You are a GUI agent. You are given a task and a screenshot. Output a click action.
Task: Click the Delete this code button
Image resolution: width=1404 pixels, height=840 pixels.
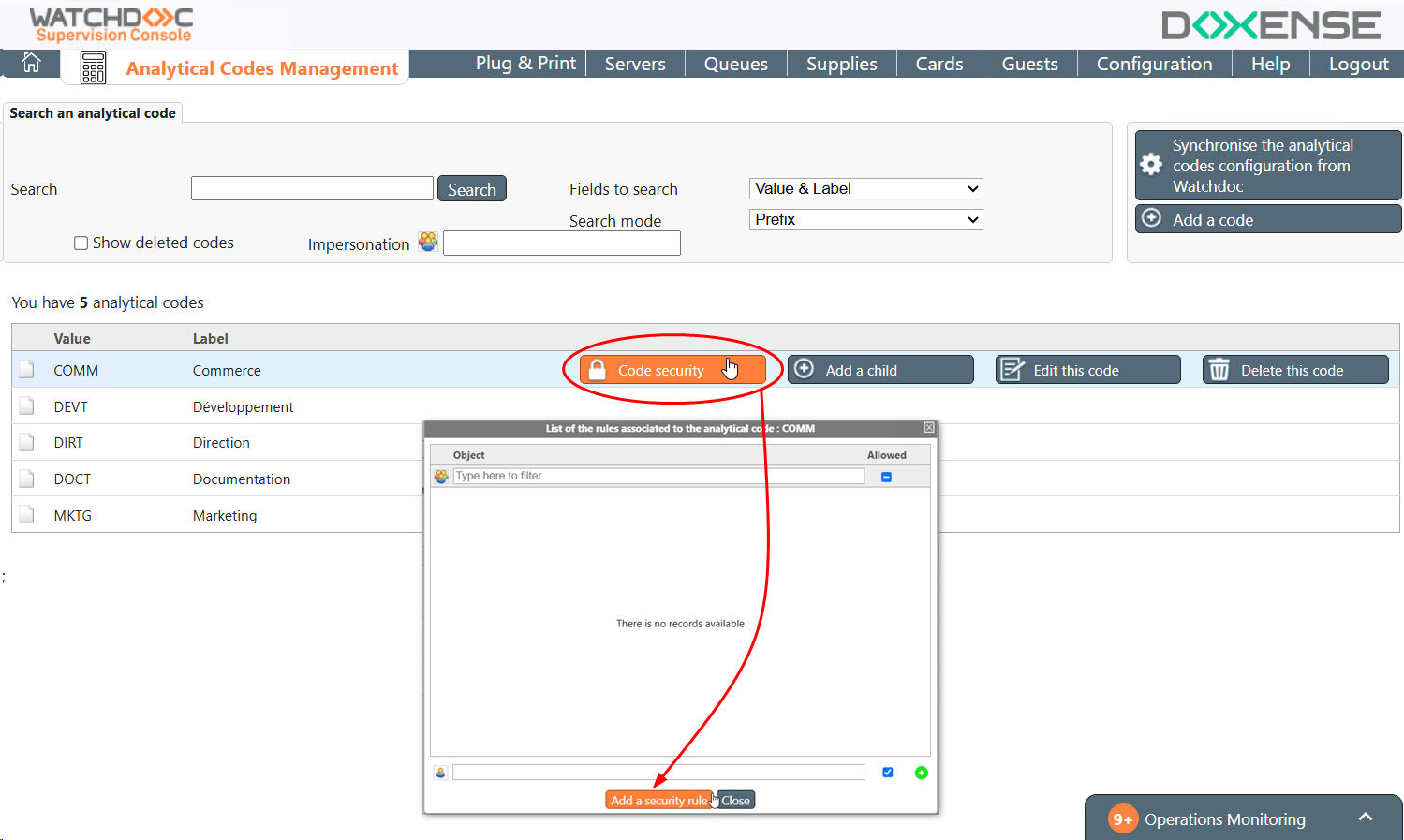click(1294, 370)
